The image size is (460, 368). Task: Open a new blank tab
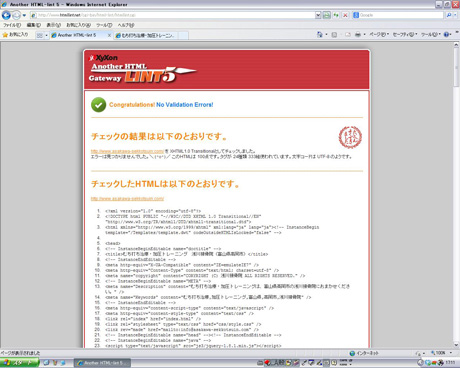[184, 35]
